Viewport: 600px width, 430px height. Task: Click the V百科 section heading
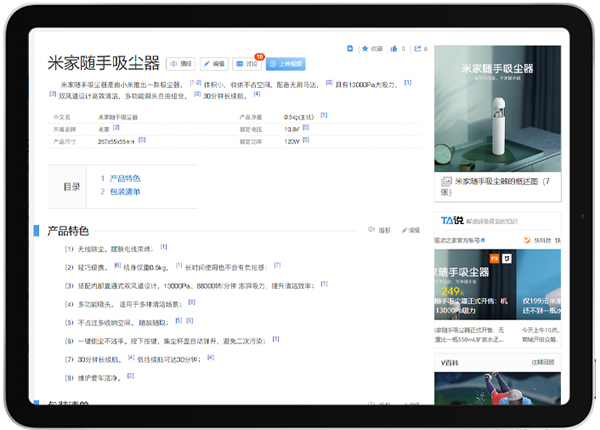452,362
